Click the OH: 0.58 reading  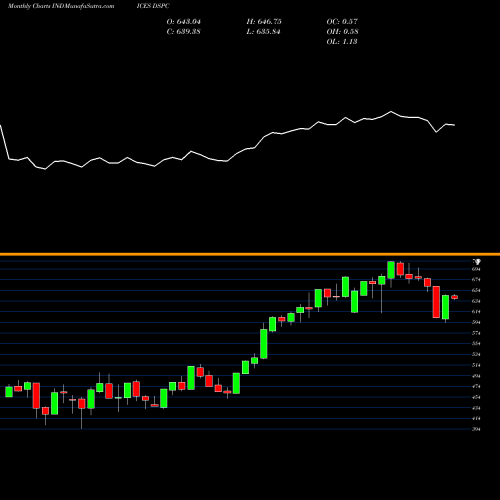click(342, 32)
